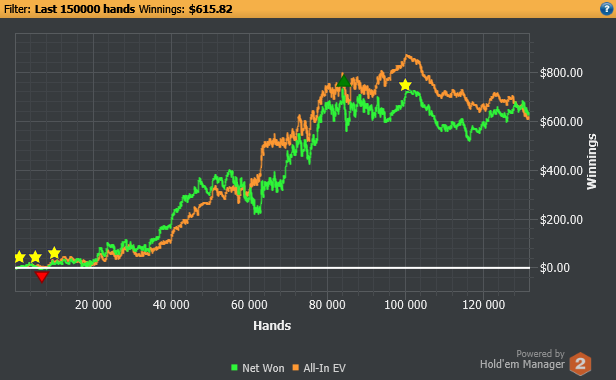Click the 100 000 hands axis label

(x=405, y=305)
